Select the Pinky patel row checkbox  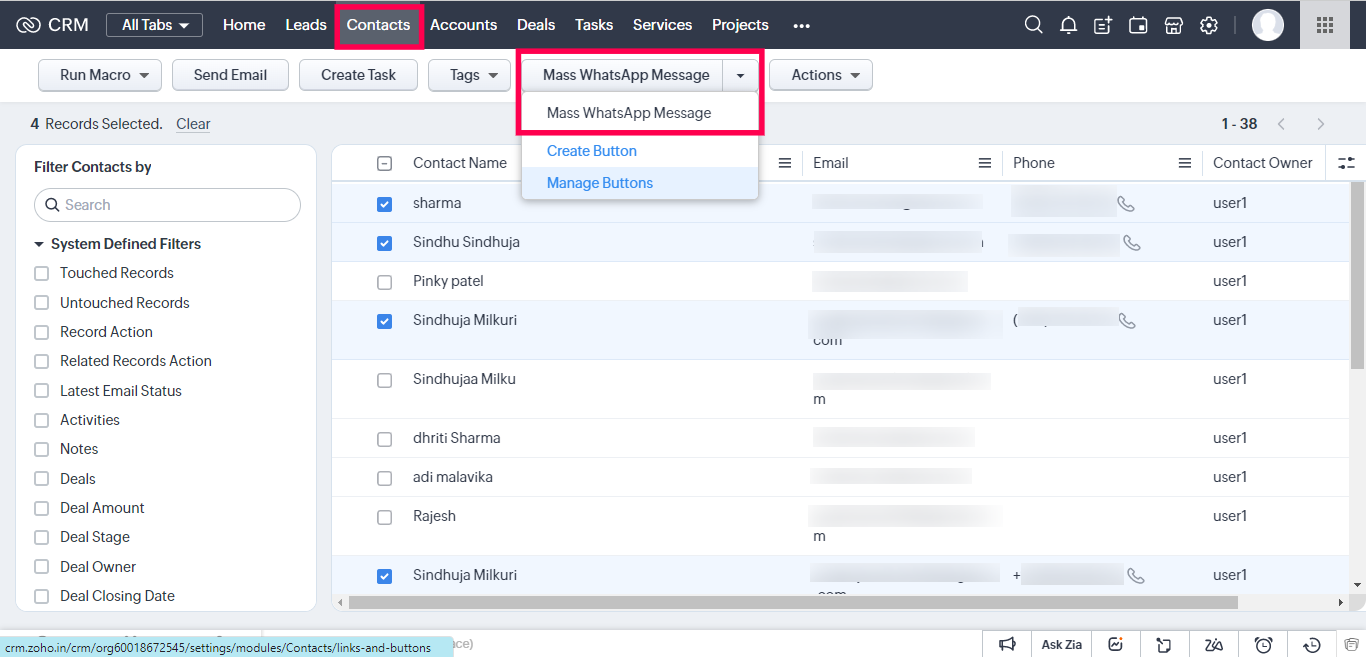point(384,282)
